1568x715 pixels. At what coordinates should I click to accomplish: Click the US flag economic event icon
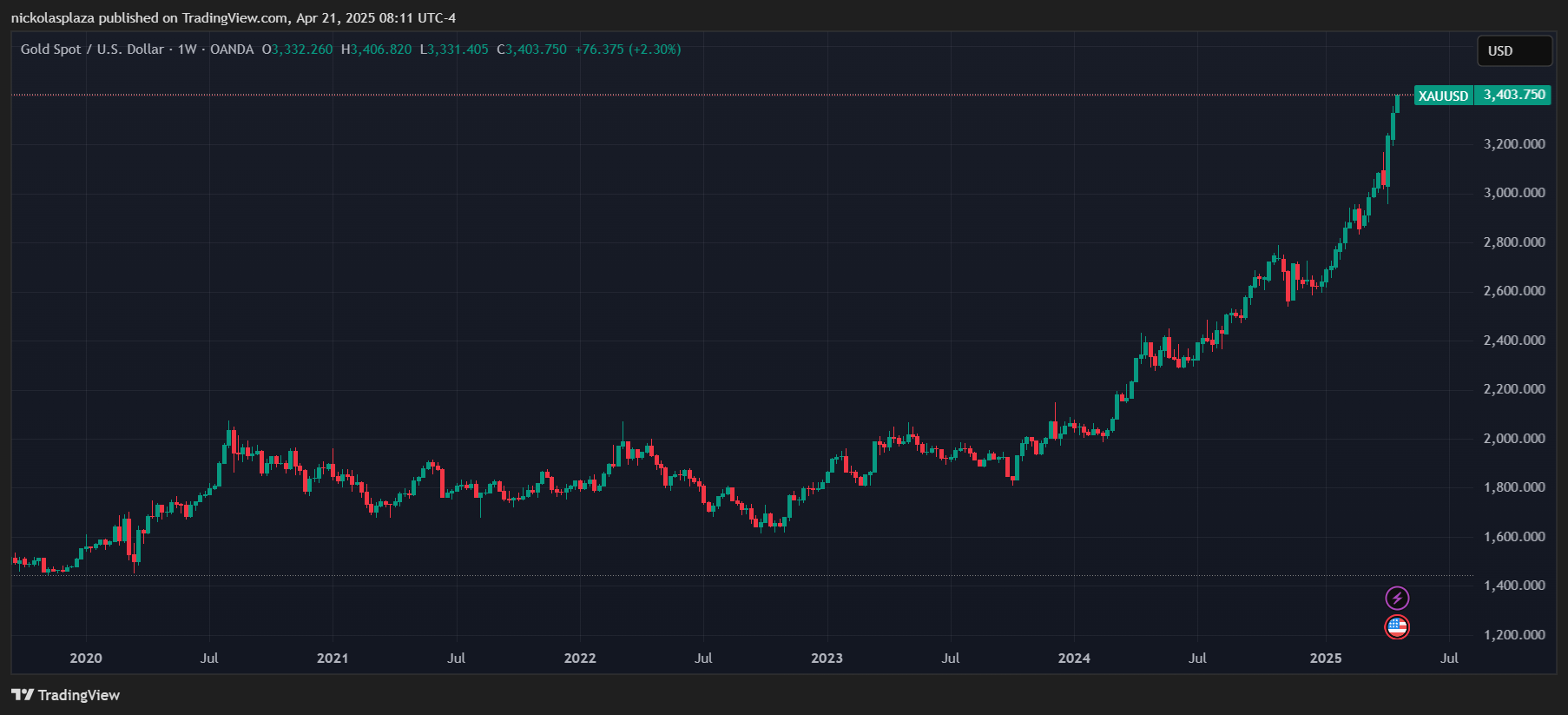pos(1397,626)
